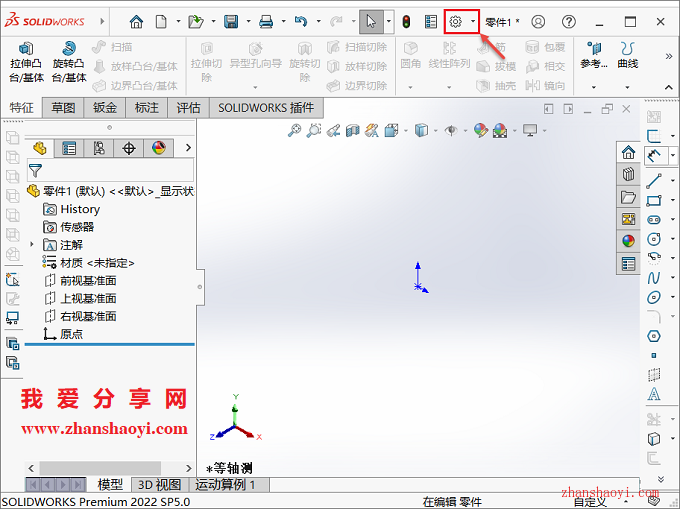The height and width of the screenshot is (509, 680).
Task: Collapse the ribbon with up caret
Action: point(669,87)
